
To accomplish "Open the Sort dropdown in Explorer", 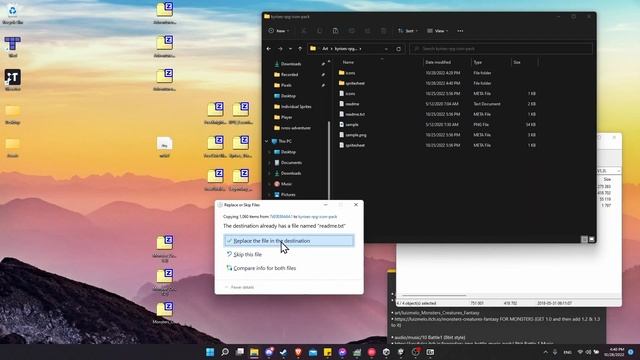I will click(407, 31).
